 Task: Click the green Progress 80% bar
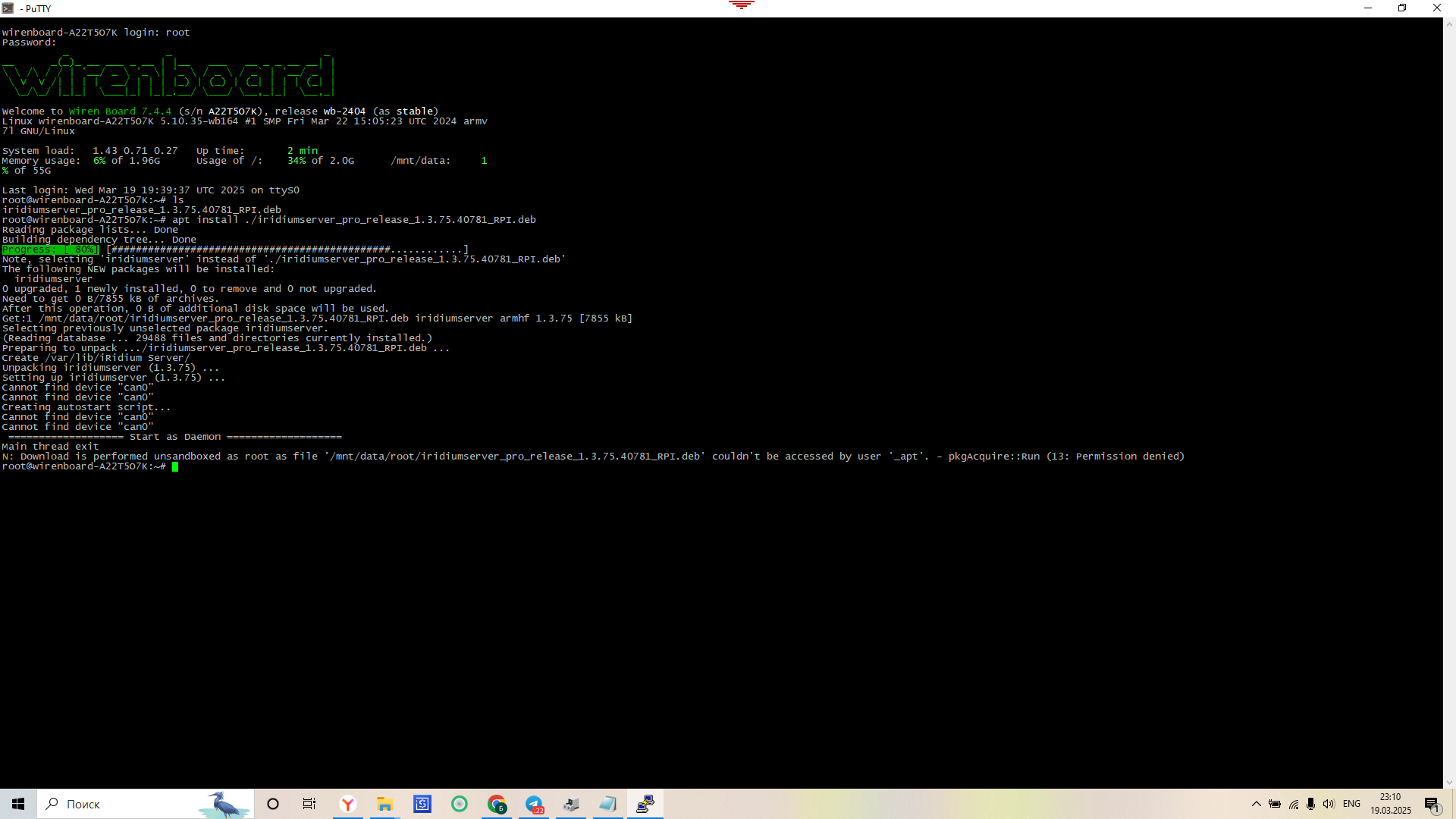[x=50, y=249]
